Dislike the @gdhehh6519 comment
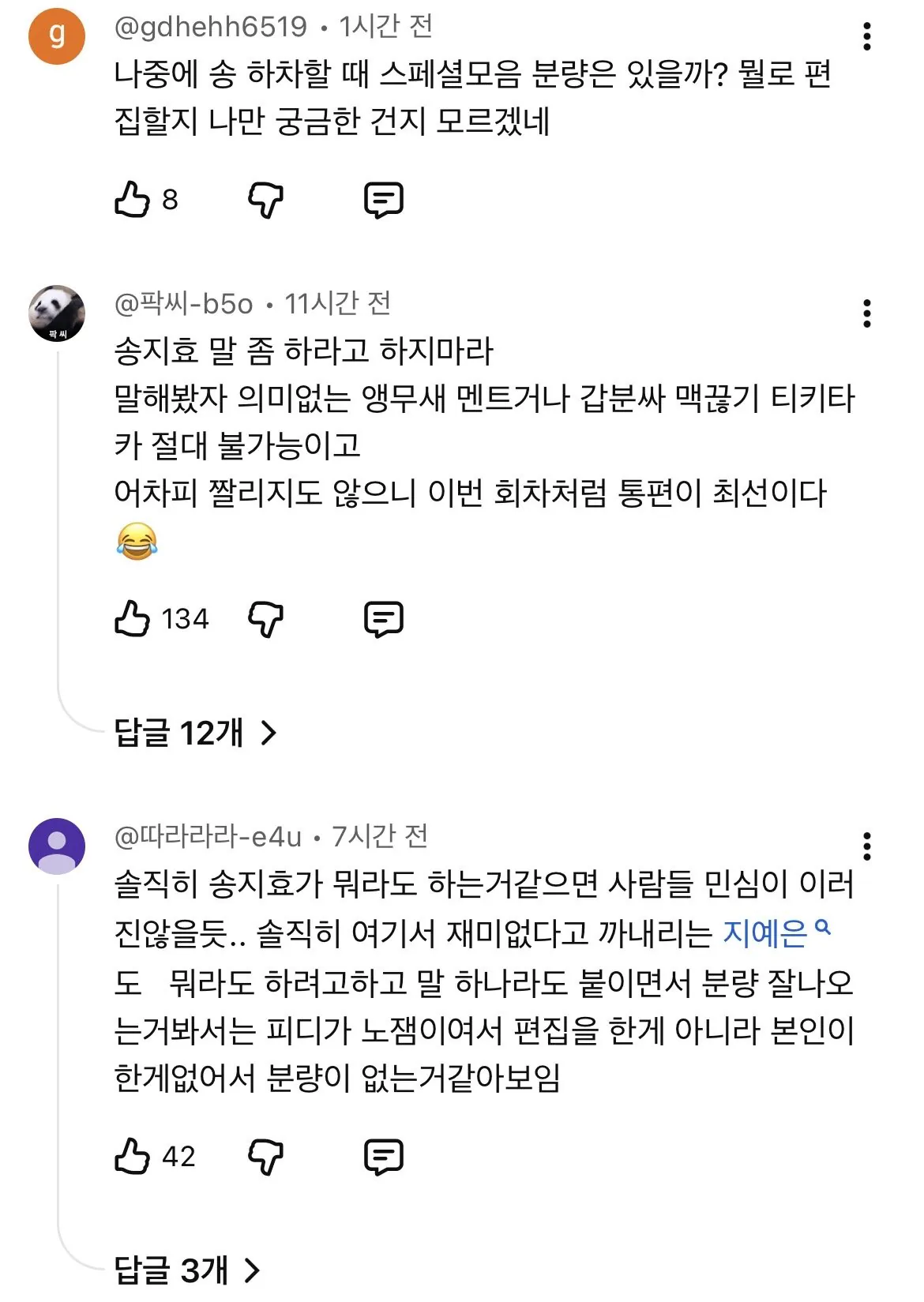Screen dimensions: 924x1302 [x=265, y=200]
